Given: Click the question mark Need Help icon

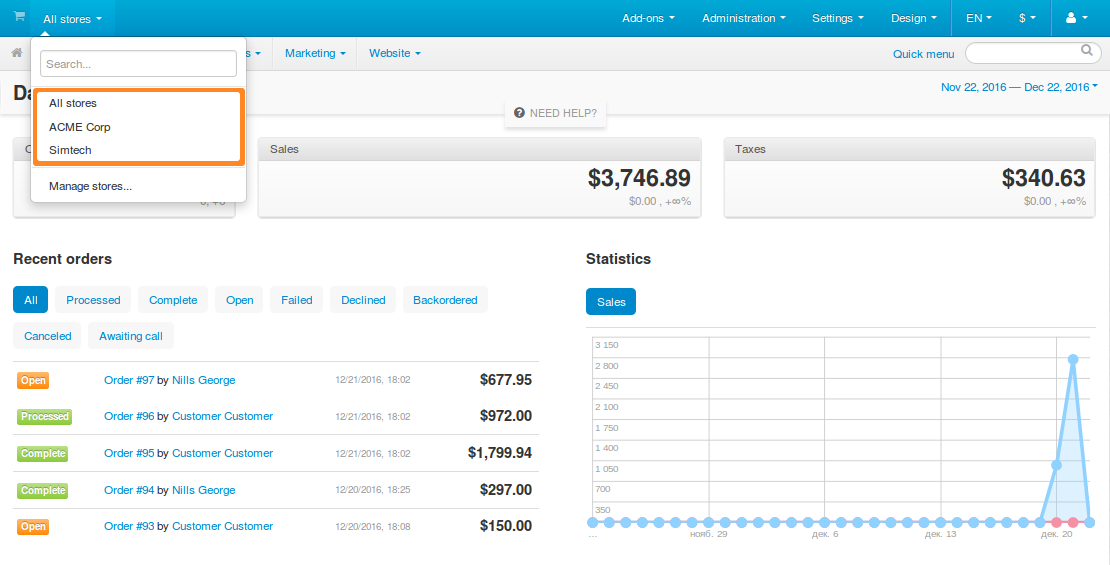Looking at the screenshot, I should (x=519, y=113).
